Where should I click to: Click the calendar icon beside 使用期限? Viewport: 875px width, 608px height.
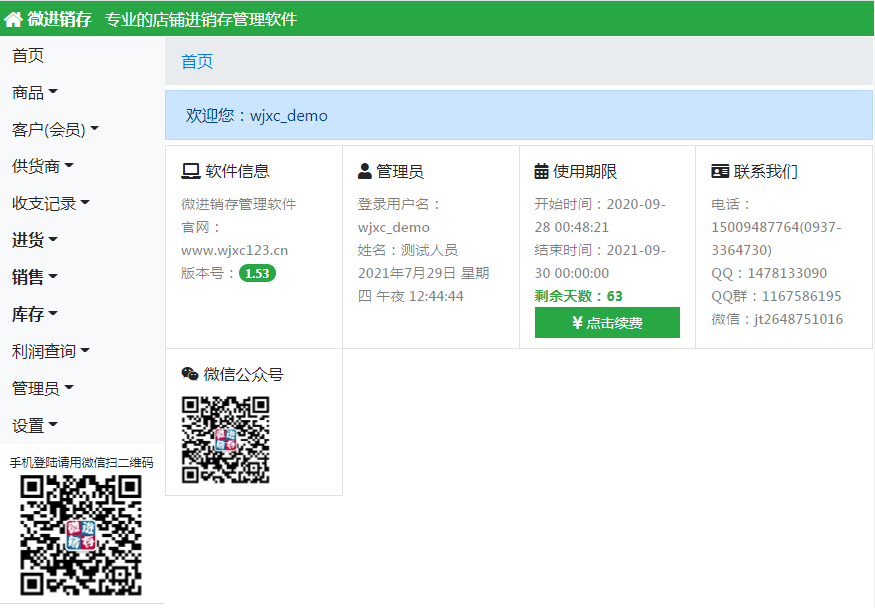point(541,171)
